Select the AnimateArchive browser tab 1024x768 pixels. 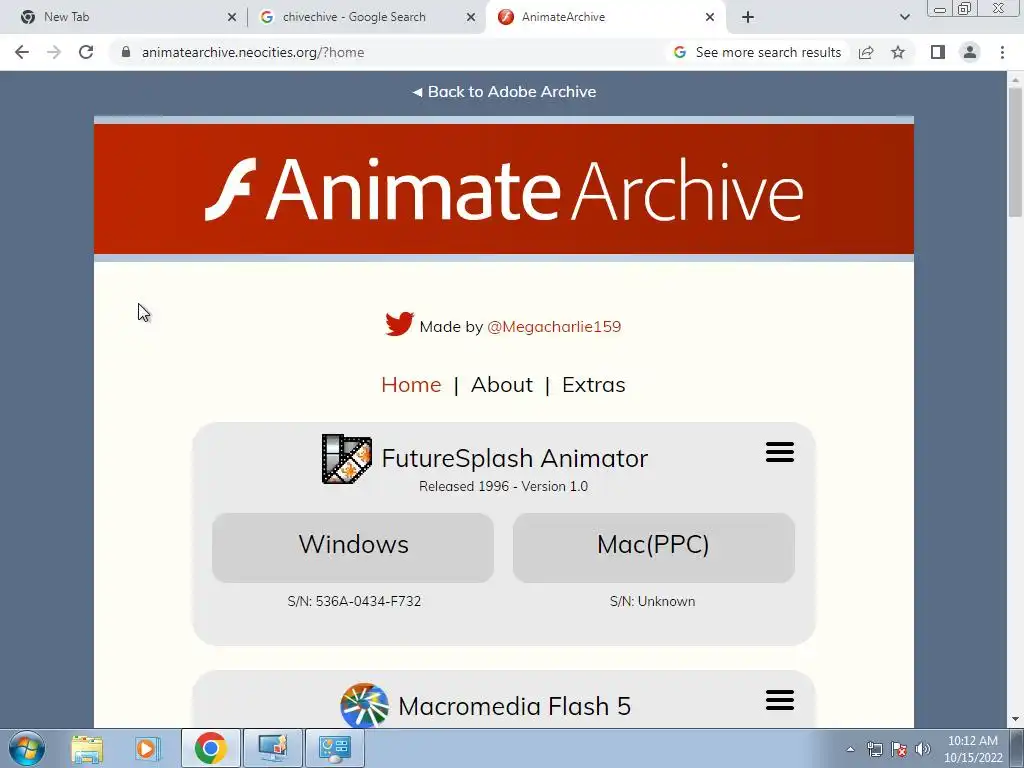(605, 17)
